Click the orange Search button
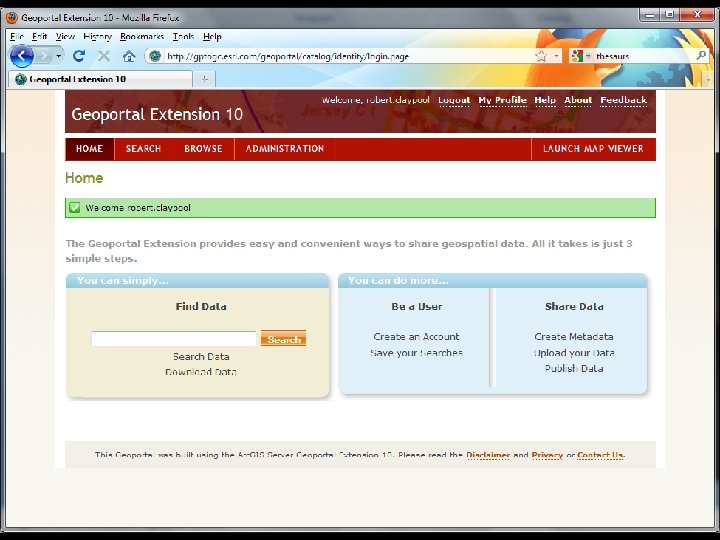 (x=283, y=339)
